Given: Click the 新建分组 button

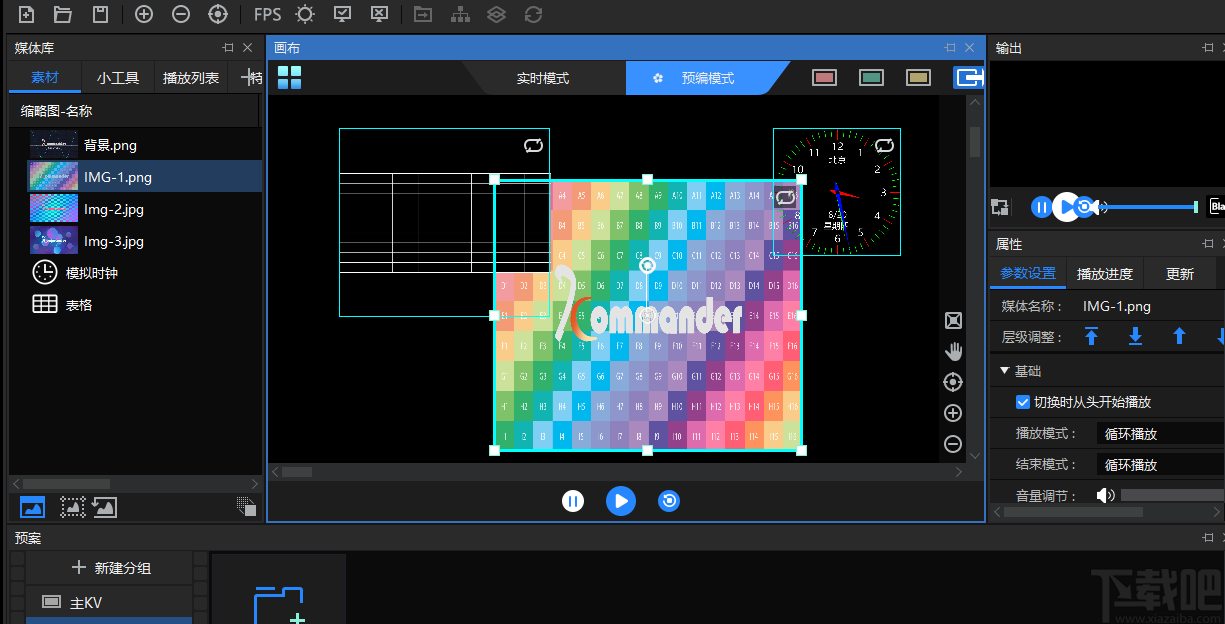Looking at the screenshot, I should 109,568.
